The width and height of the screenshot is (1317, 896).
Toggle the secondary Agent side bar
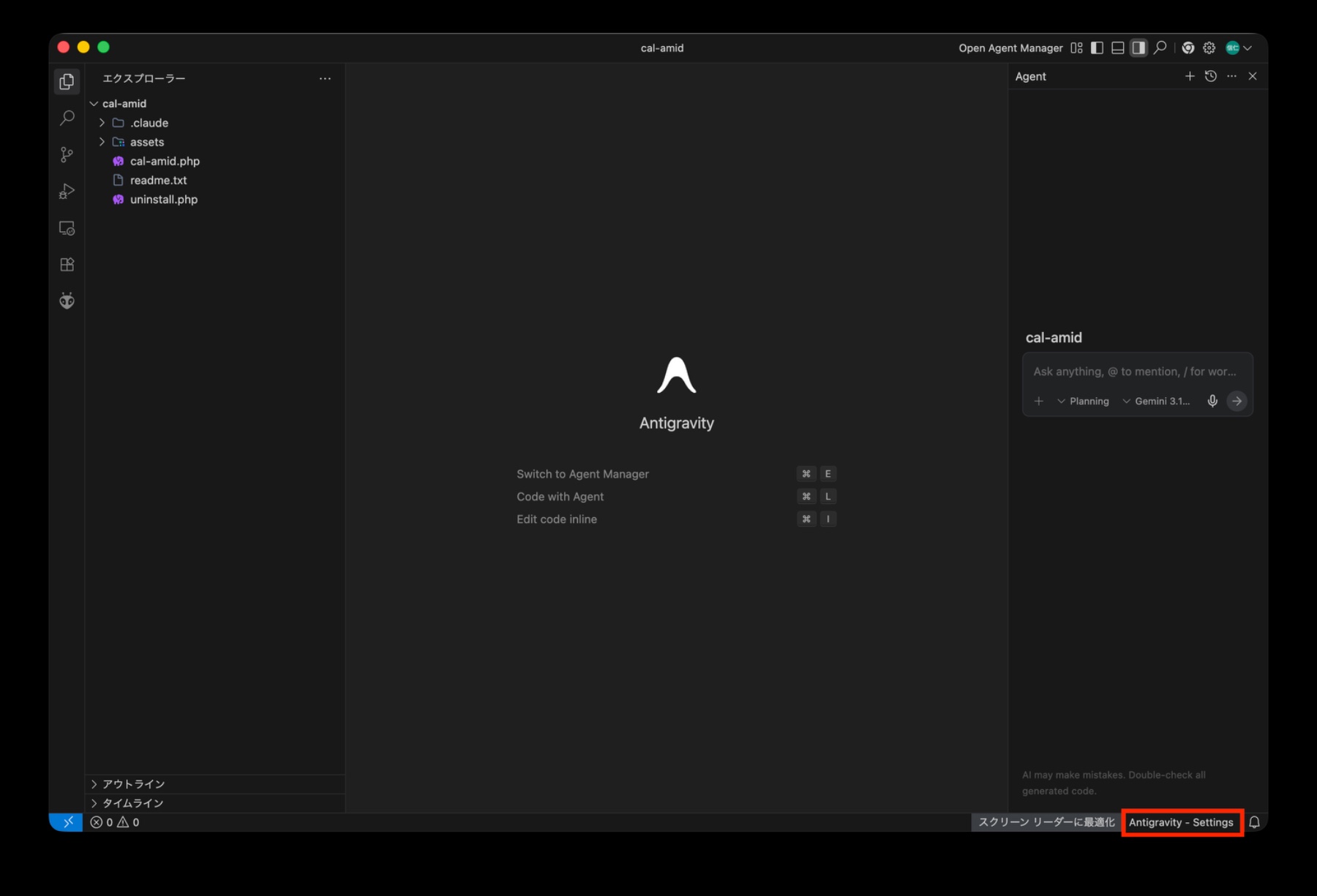point(1138,48)
